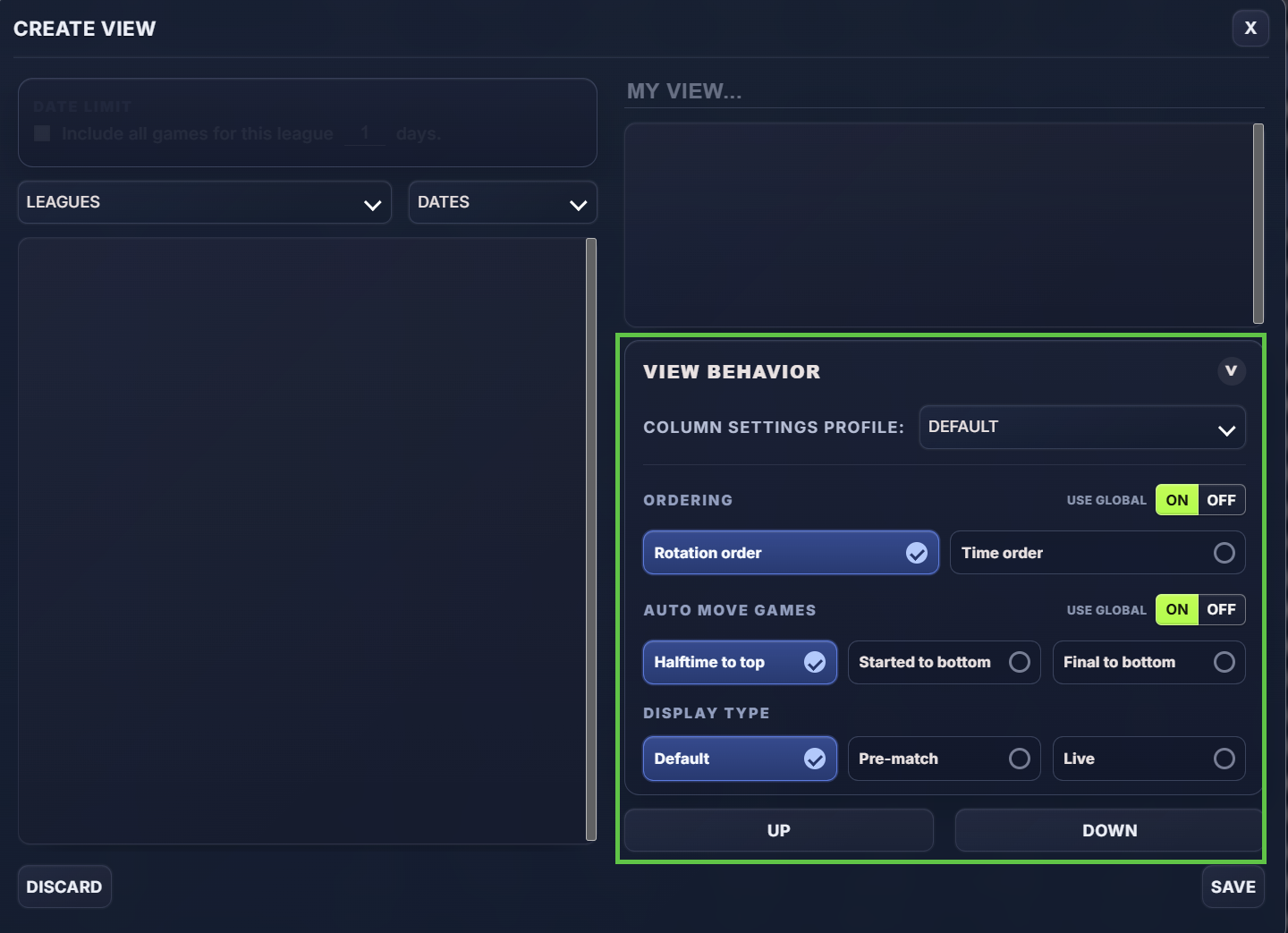Select Time order option

point(1097,553)
